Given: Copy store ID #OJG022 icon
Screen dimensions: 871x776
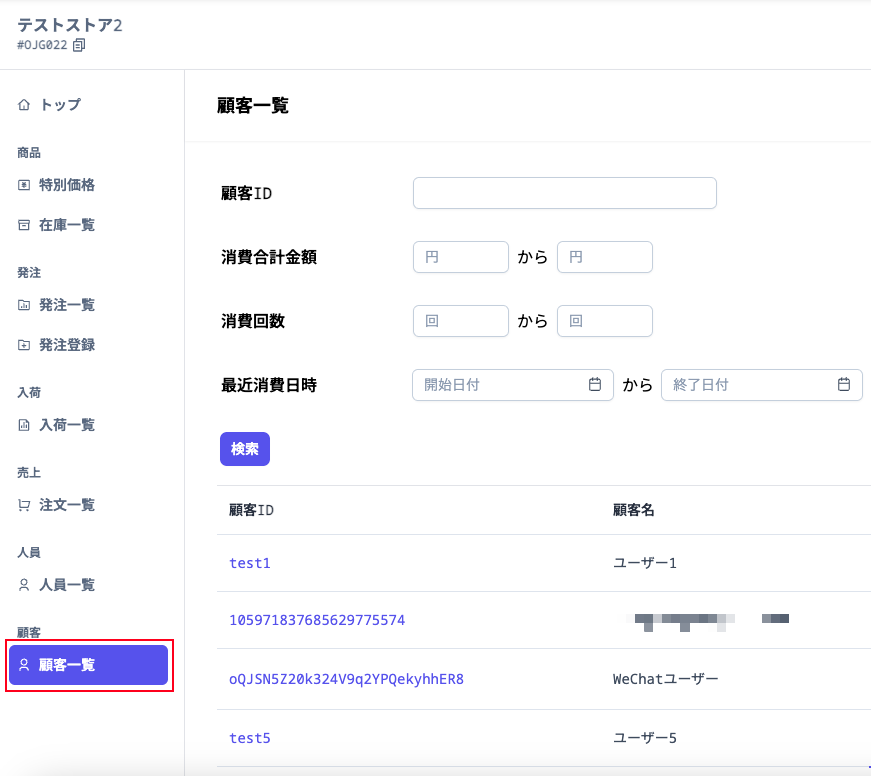Looking at the screenshot, I should click(79, 45).
